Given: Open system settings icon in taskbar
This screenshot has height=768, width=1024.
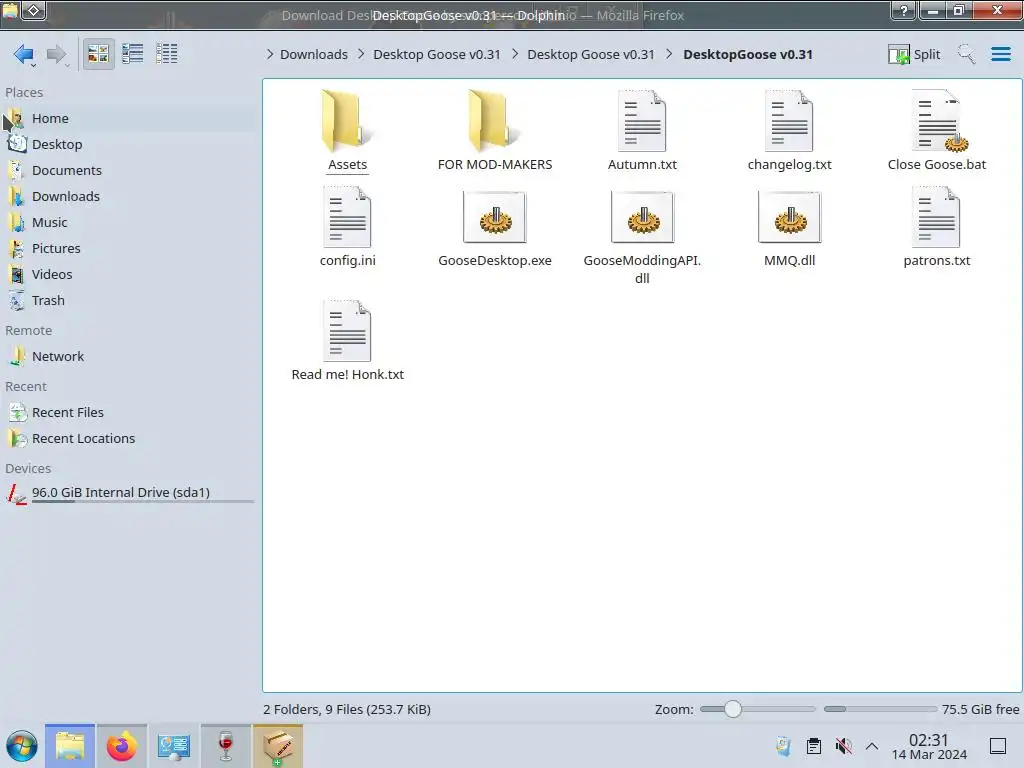Looking at the screenshot, I should pos(174,746).
